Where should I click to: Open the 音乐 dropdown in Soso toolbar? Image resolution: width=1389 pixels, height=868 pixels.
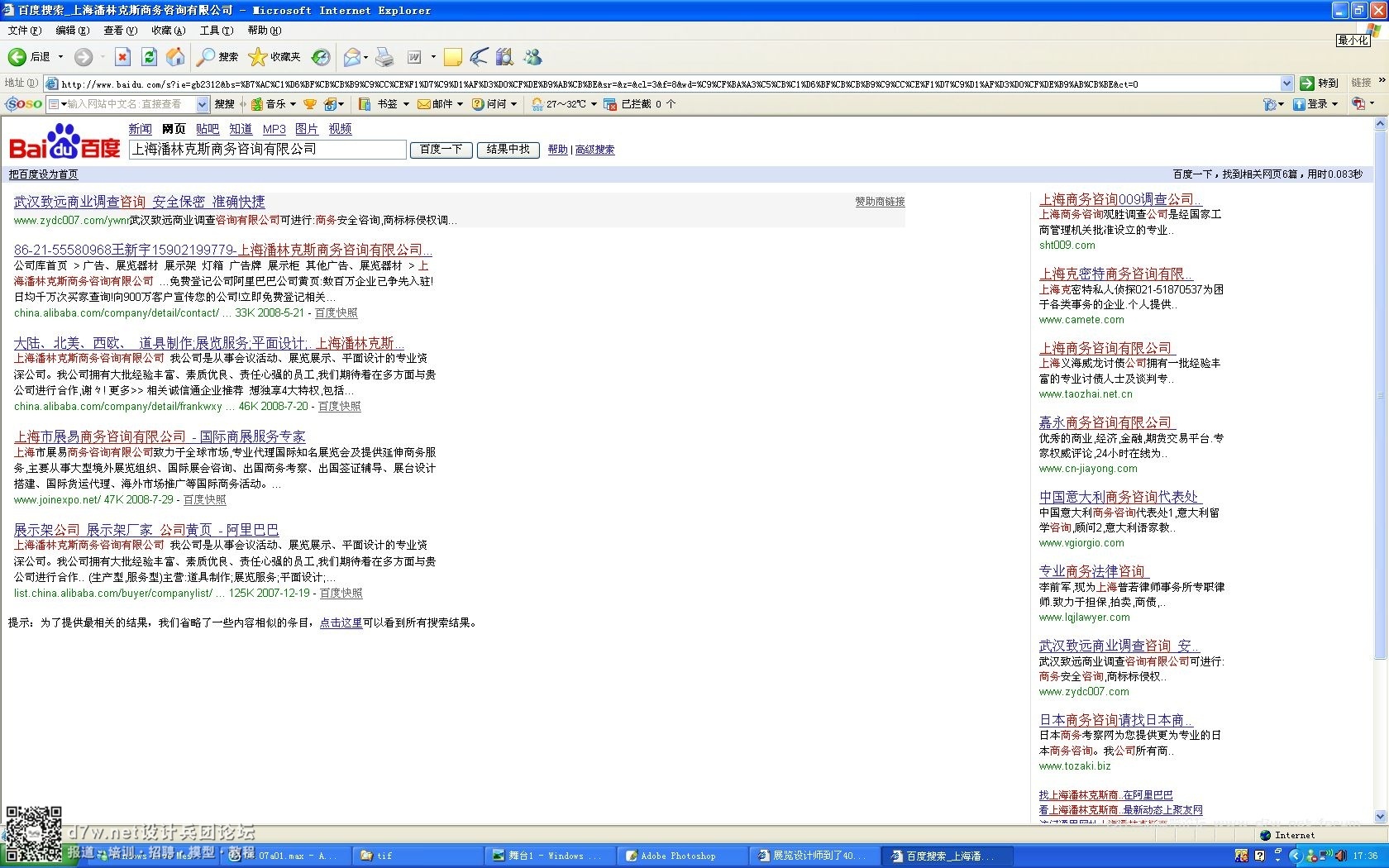tap(293, 104)
